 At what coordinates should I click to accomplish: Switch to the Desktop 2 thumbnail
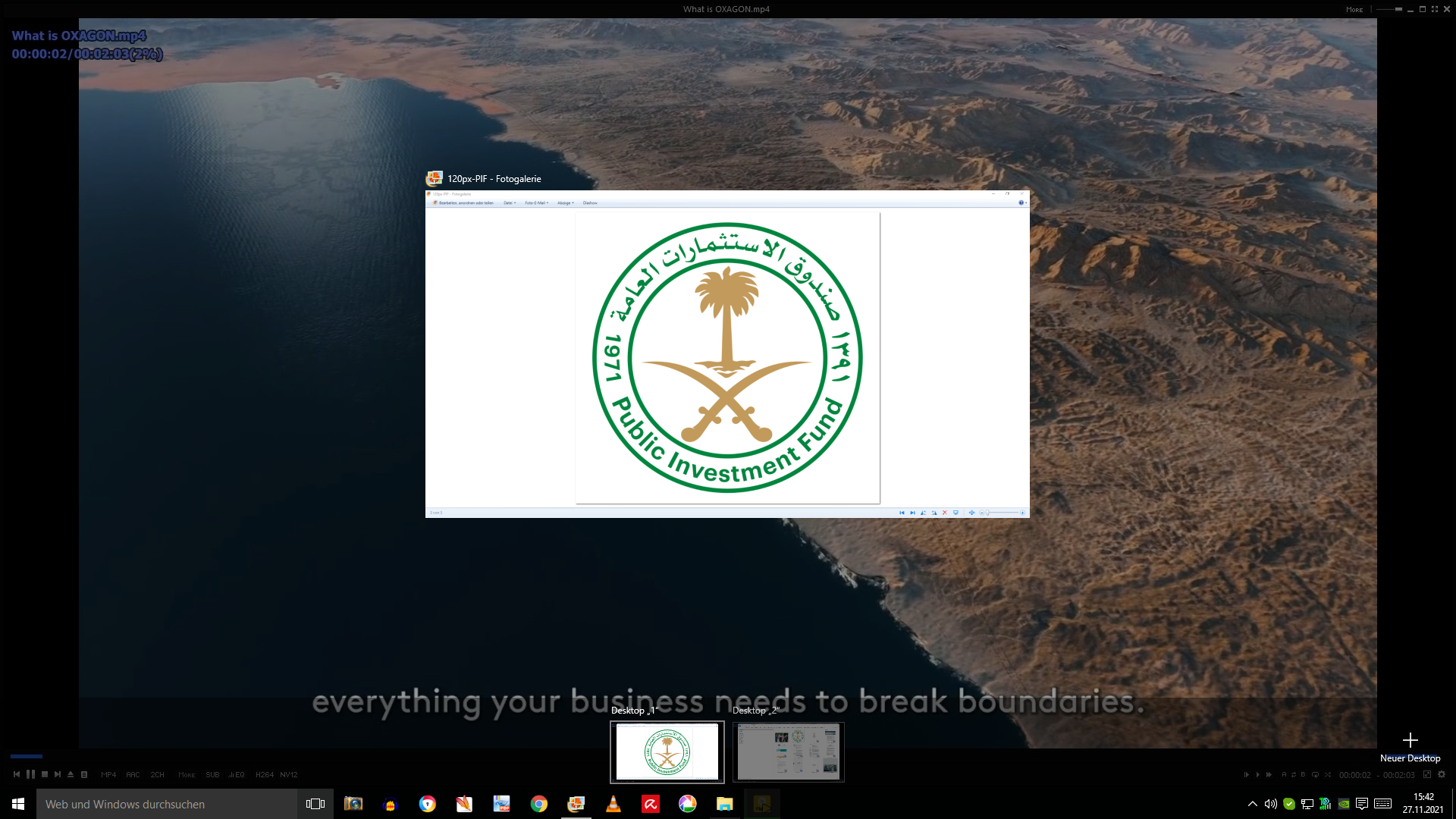point(789,752)
